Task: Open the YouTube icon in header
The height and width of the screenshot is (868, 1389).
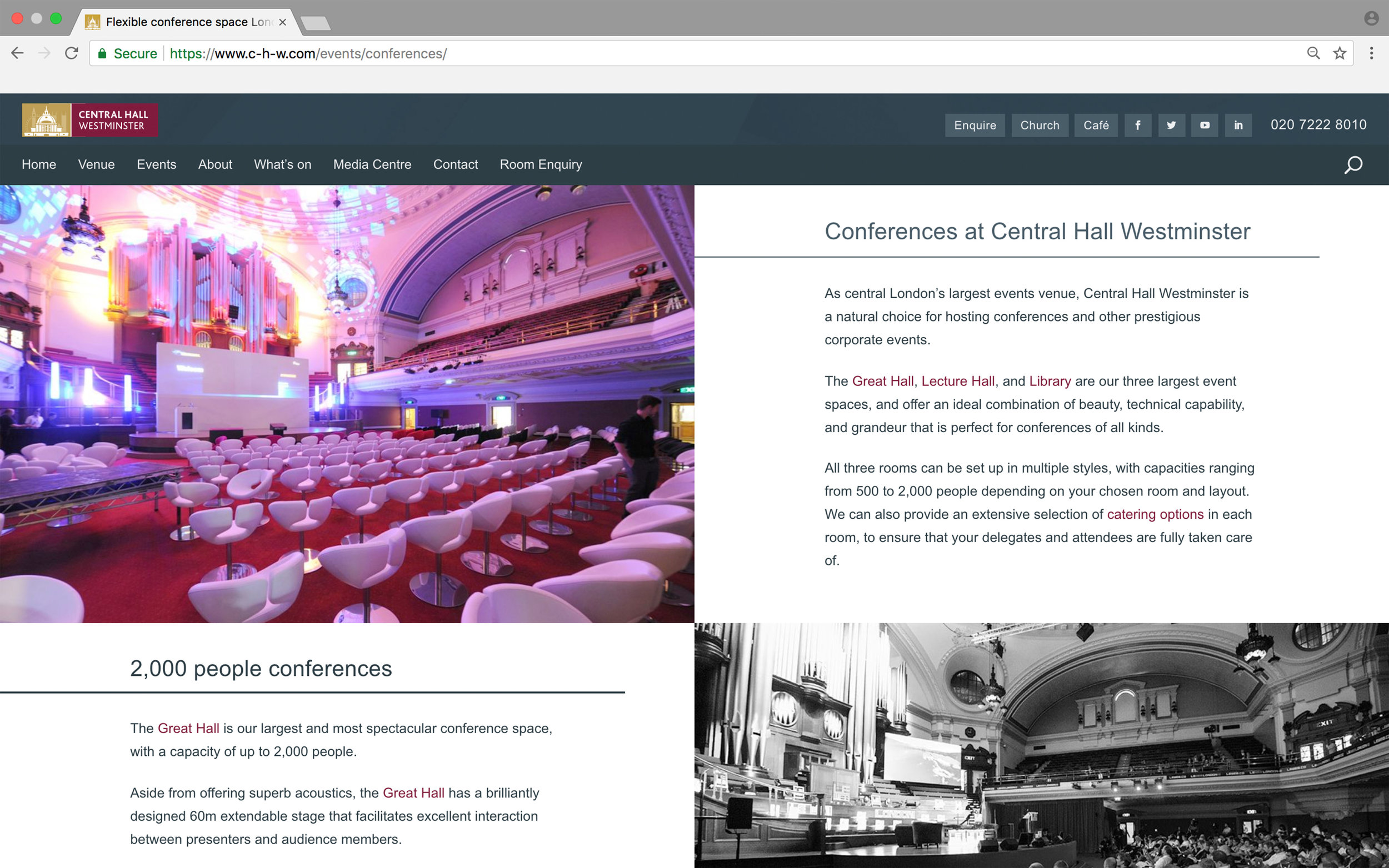Action: pyautogui.click(x=1205, y=125)
